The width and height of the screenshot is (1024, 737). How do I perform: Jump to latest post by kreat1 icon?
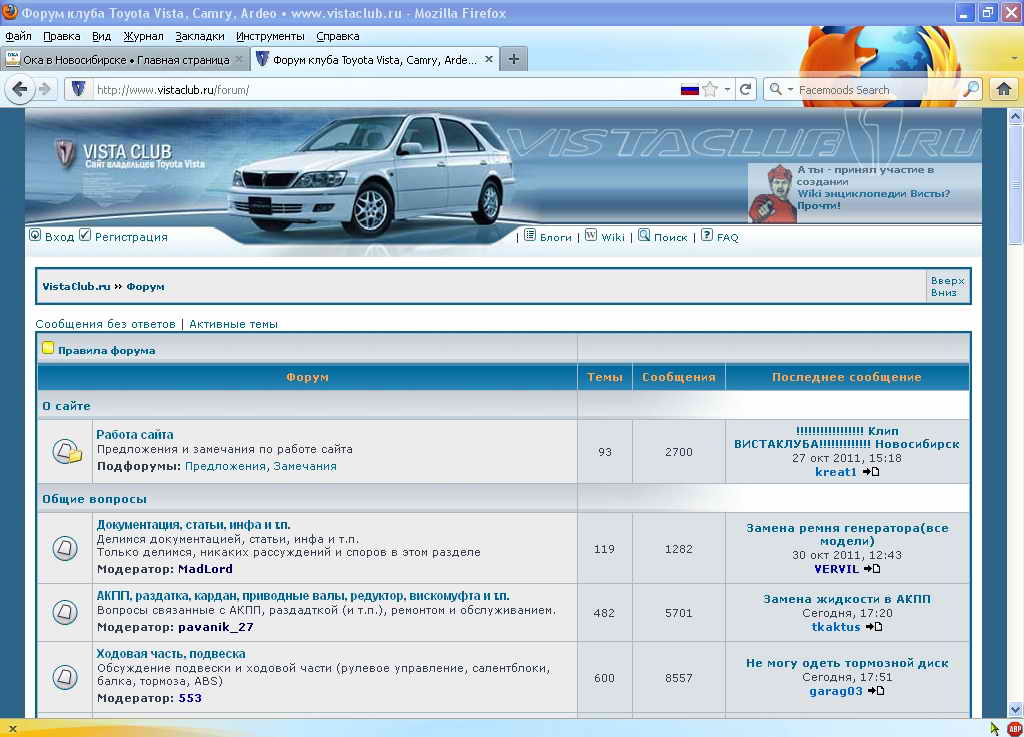(x=871, y=472)
